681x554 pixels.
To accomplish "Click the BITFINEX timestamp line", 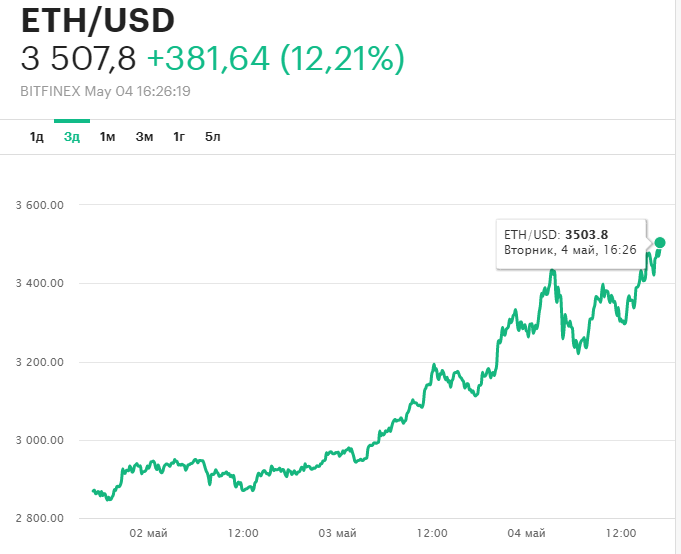I will (x=106, y=91).
